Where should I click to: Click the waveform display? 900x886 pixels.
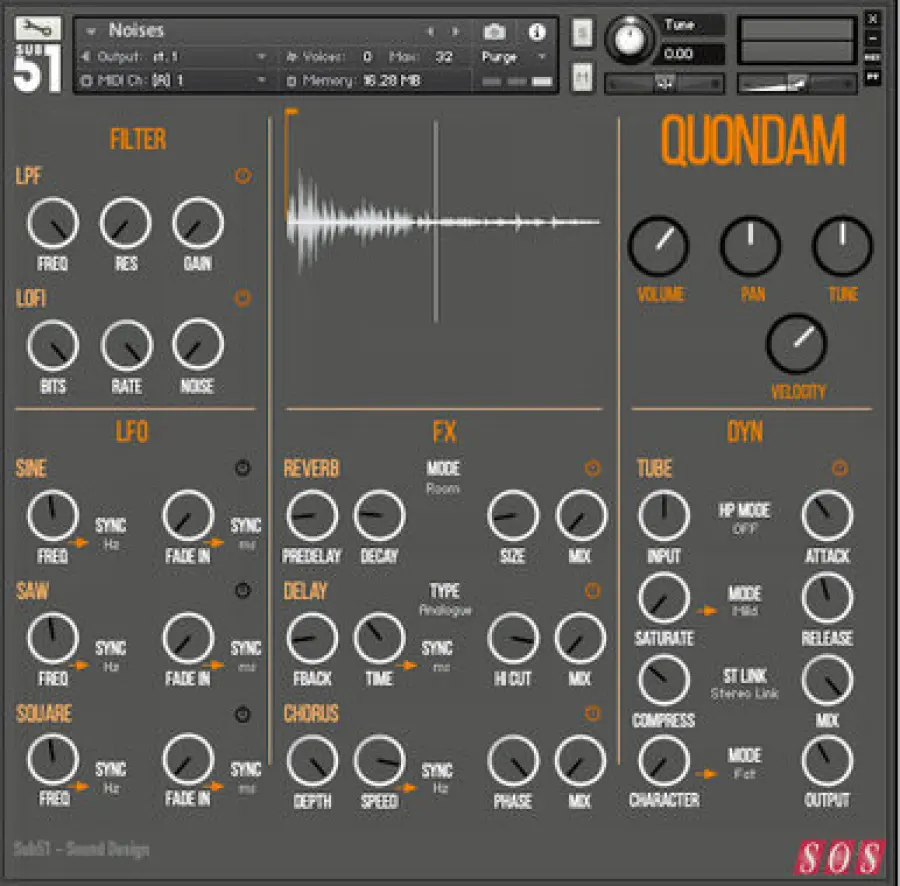pos(443,222)
